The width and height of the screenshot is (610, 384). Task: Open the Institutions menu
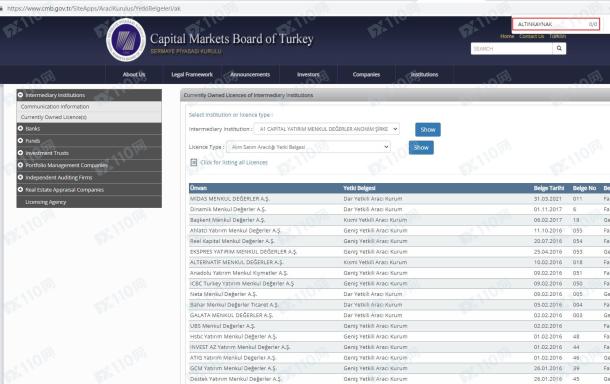pos(424,74)
